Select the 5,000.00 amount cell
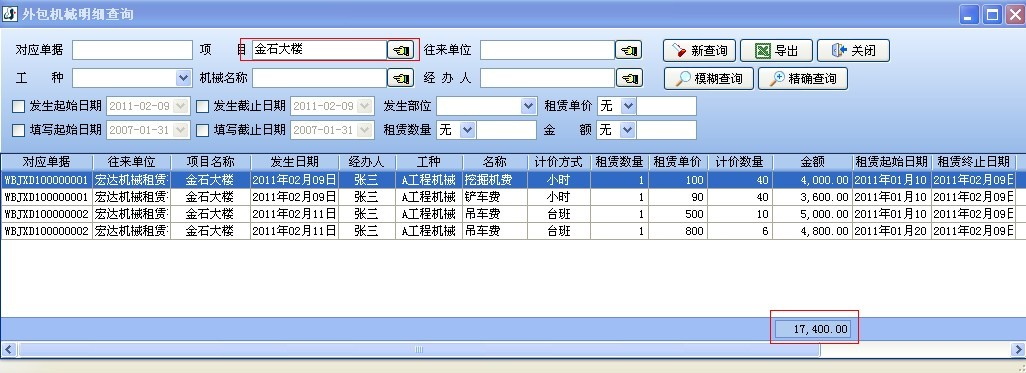 coord(813,214)
